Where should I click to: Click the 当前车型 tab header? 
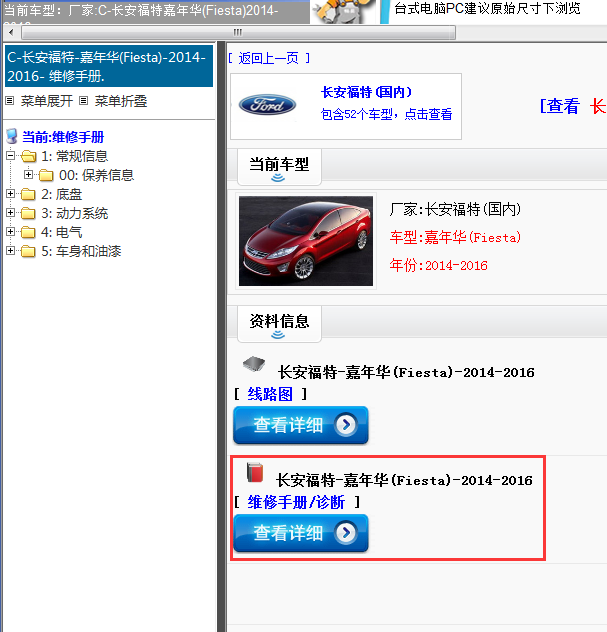279,166
